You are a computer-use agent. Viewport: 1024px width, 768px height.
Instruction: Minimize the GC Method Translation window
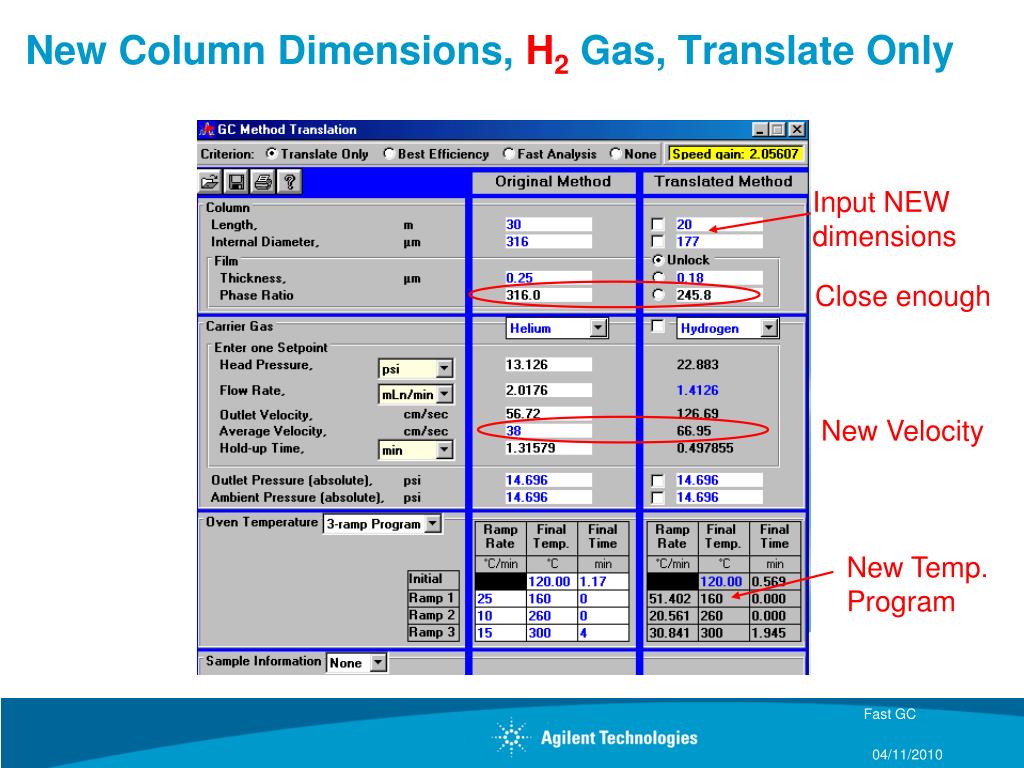pos(760,129)
